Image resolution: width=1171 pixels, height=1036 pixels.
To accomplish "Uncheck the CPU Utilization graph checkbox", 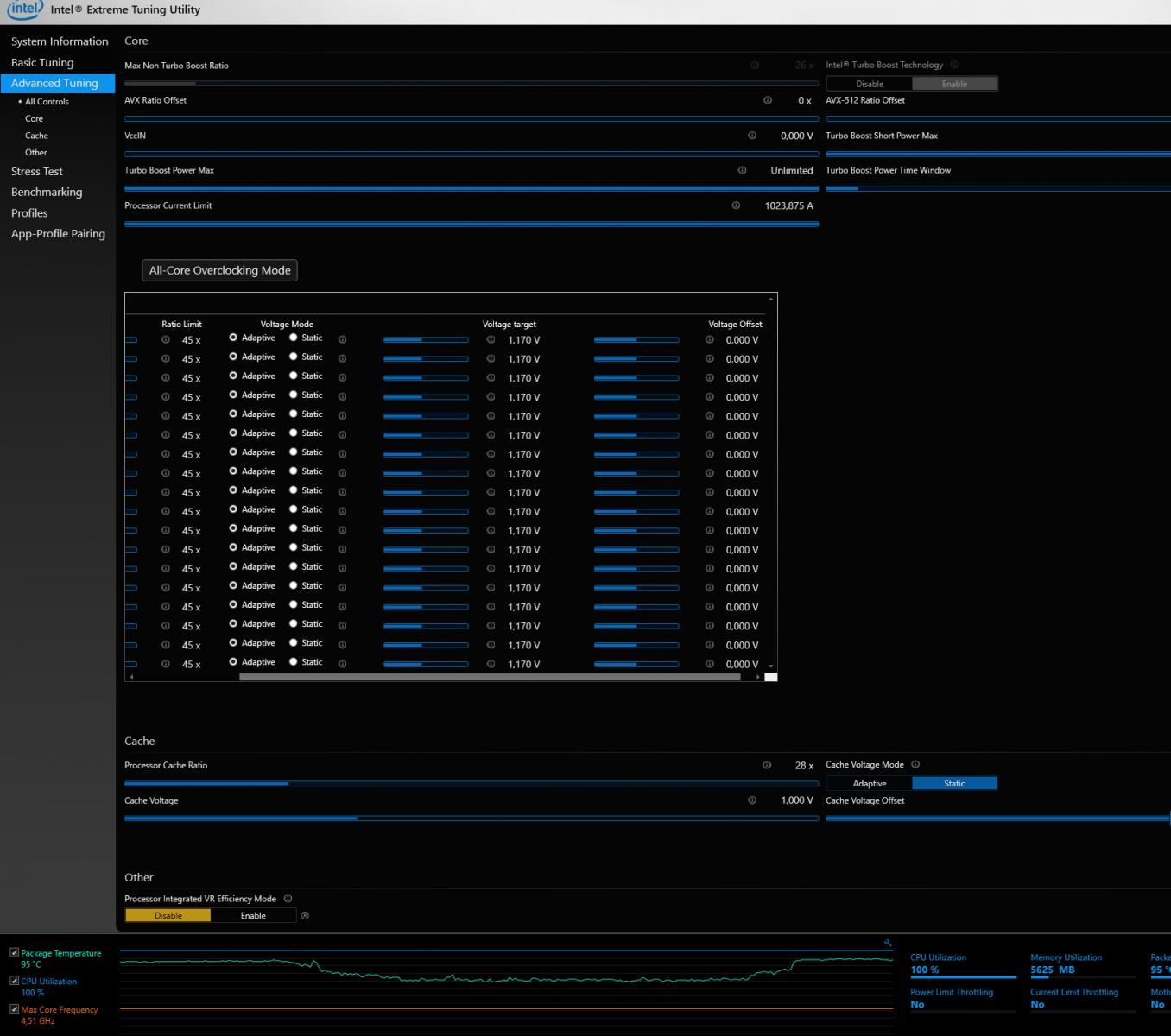I will coord(14,981).
